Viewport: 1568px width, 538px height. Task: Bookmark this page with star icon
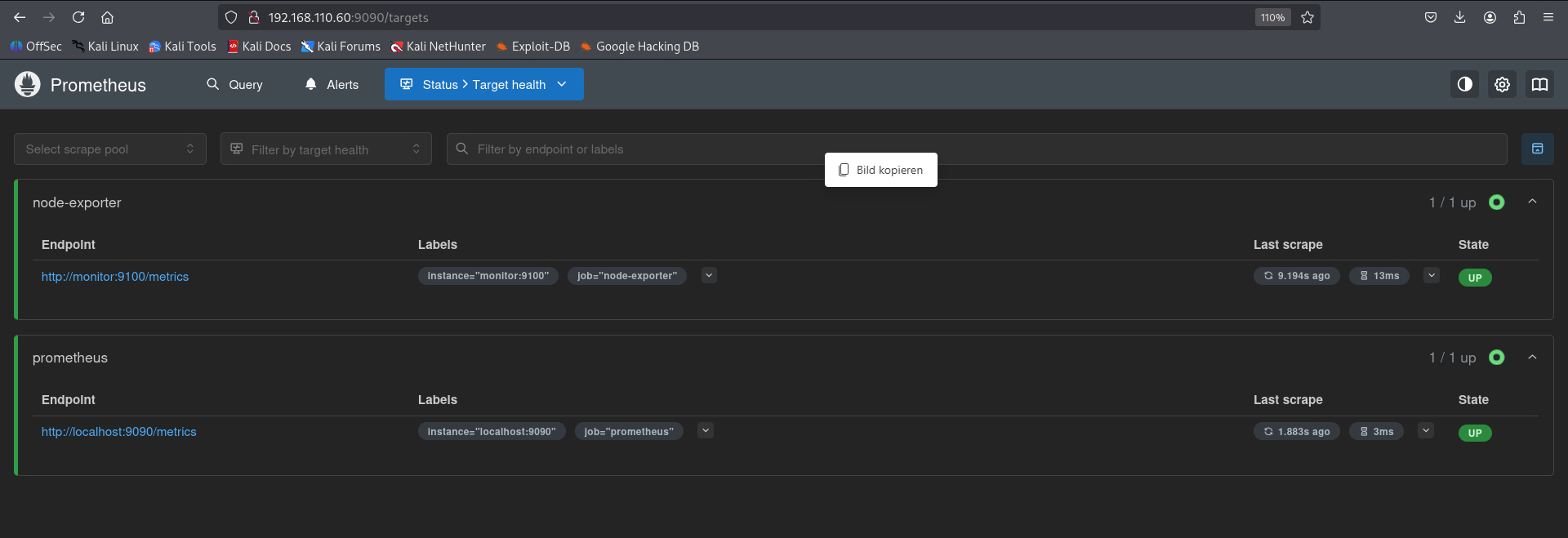pyautogui.click(x=1307, y=17)
